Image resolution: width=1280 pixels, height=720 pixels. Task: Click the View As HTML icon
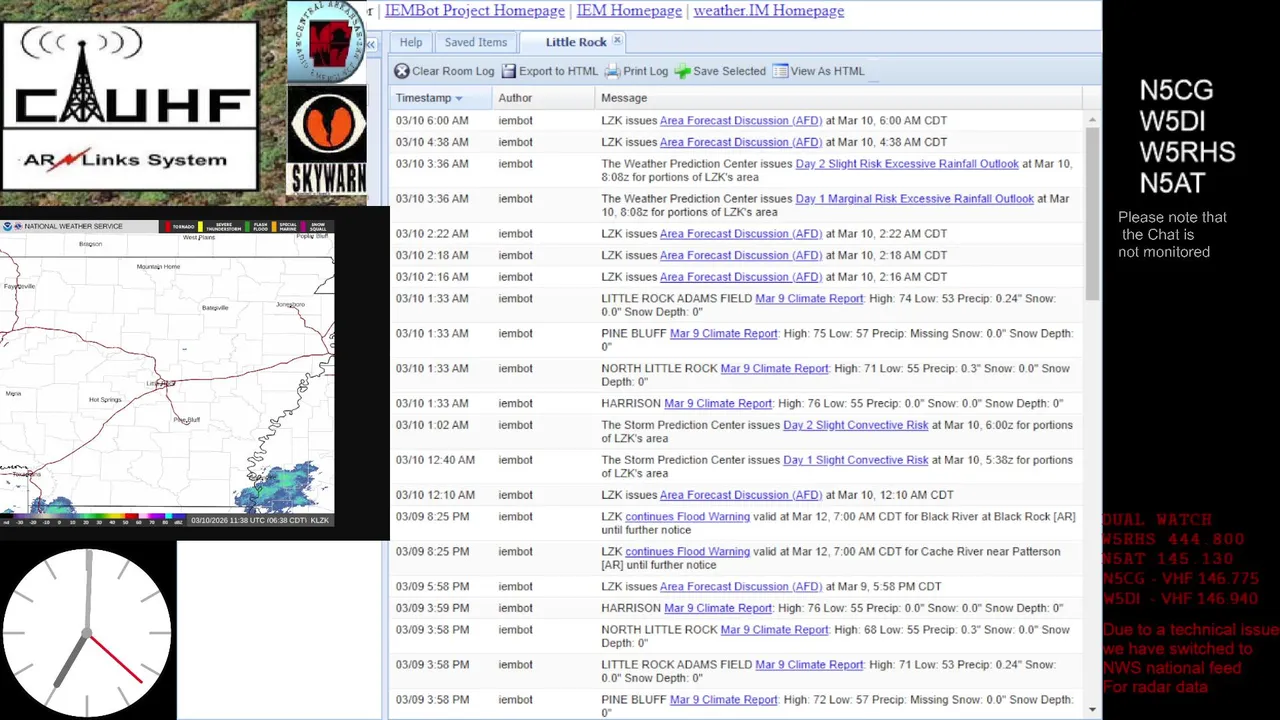click(780, 71)
